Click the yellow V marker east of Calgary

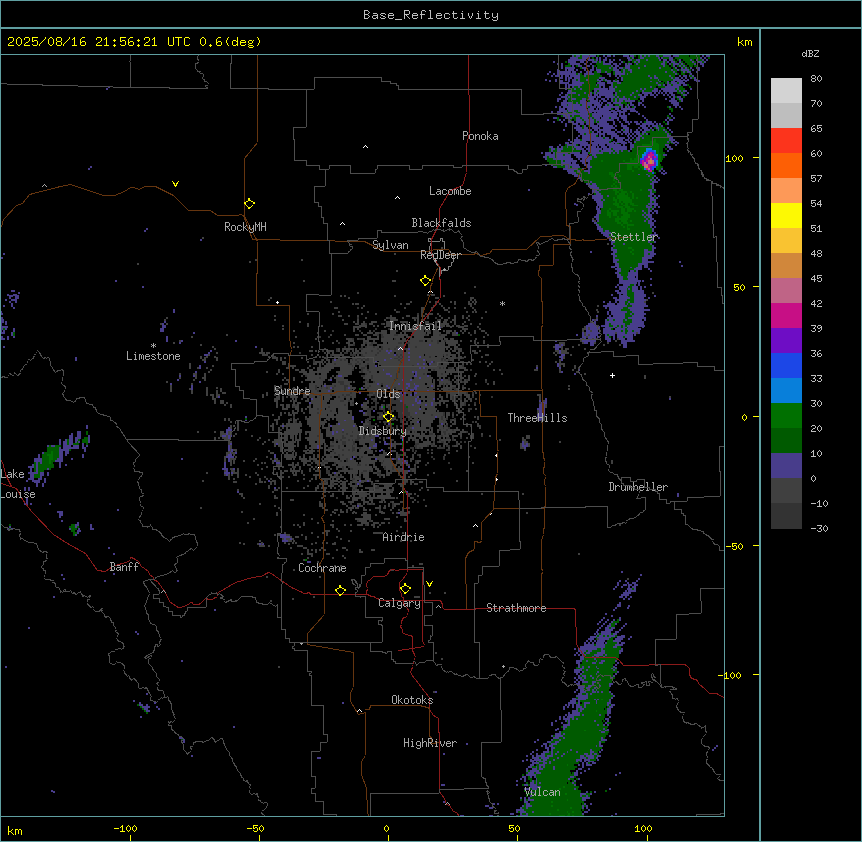pyautogui.click(x=429, y=584)
